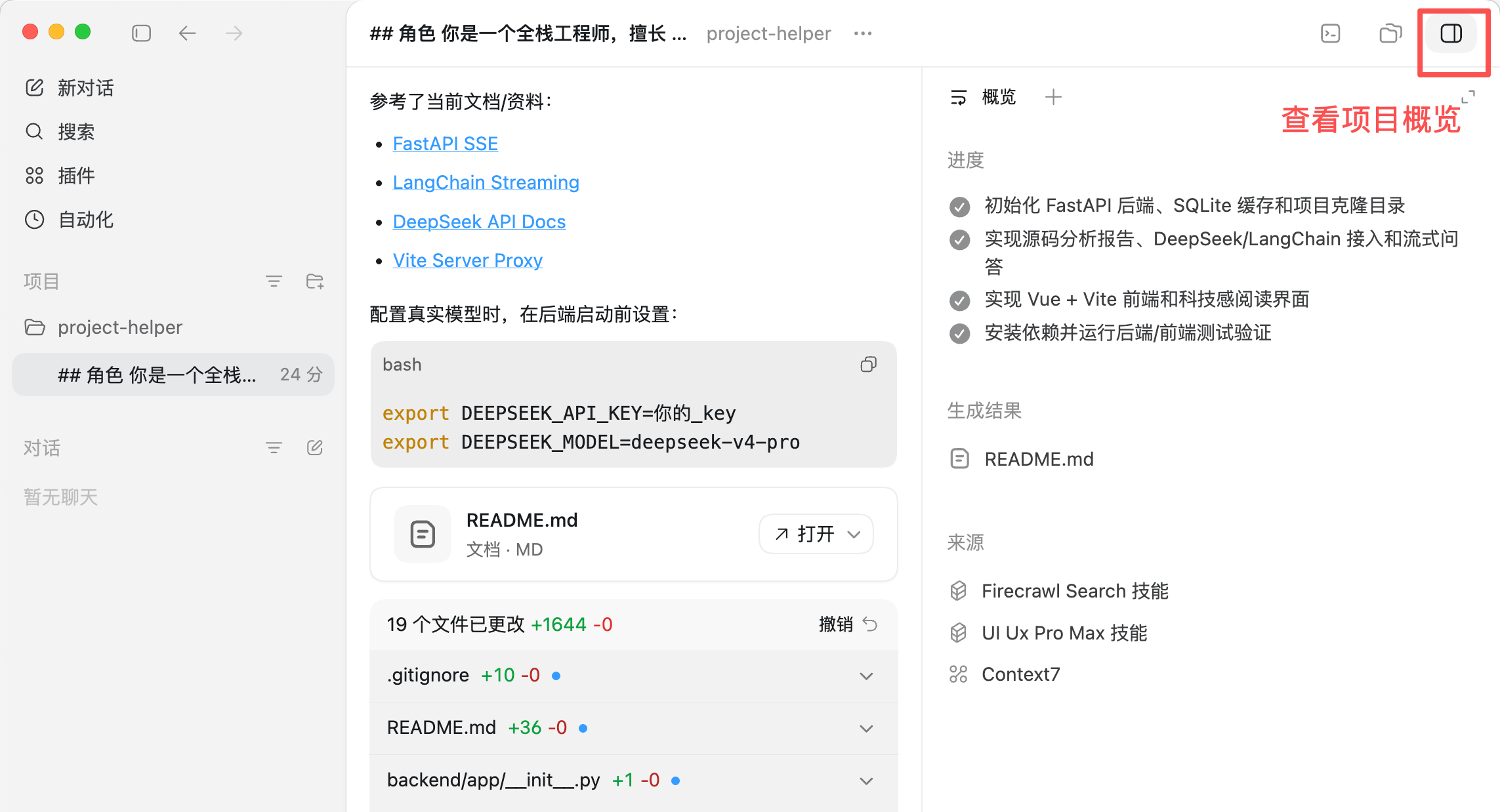The width and height of the screenshot is (1500, 812).
Task: Copy the bash code block
Action: (868, 365)
